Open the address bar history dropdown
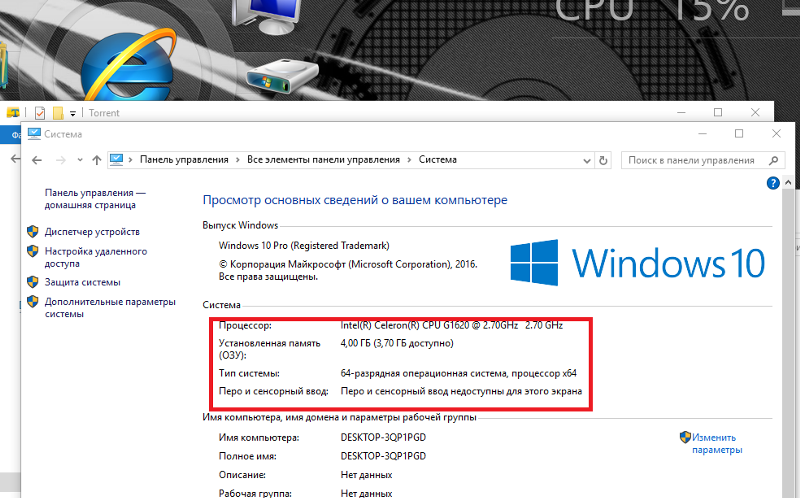The height and width of the screenshot is (498, 800). (x=586, y=161)
